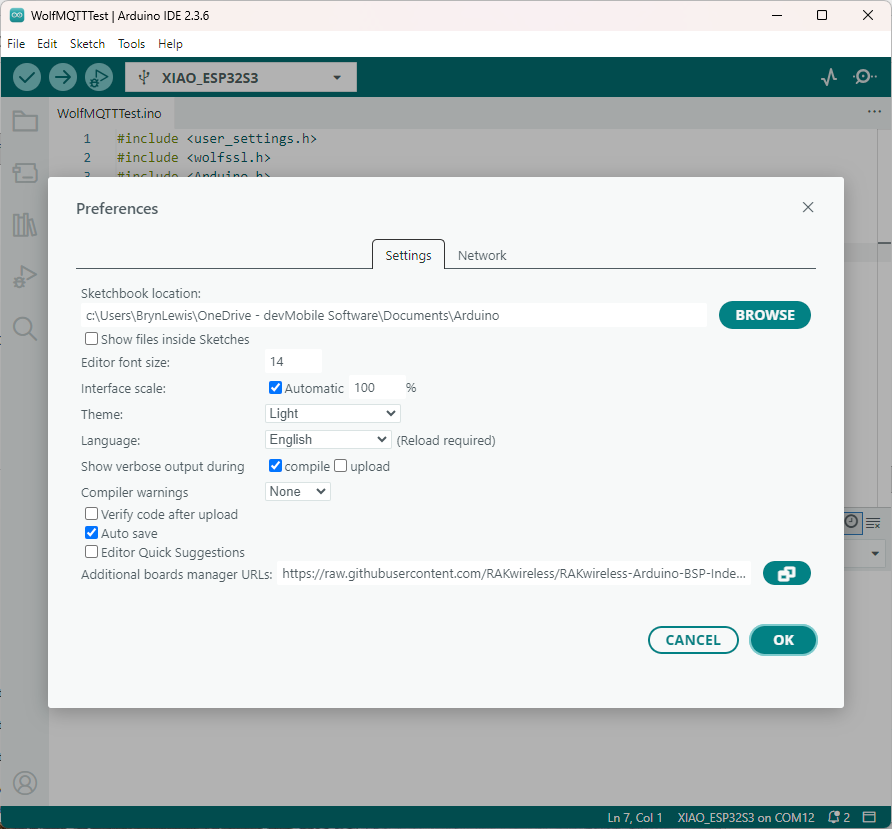Click the Verify sketch checkmark icon
Screen dimensions: 892x829
point(27,77)
